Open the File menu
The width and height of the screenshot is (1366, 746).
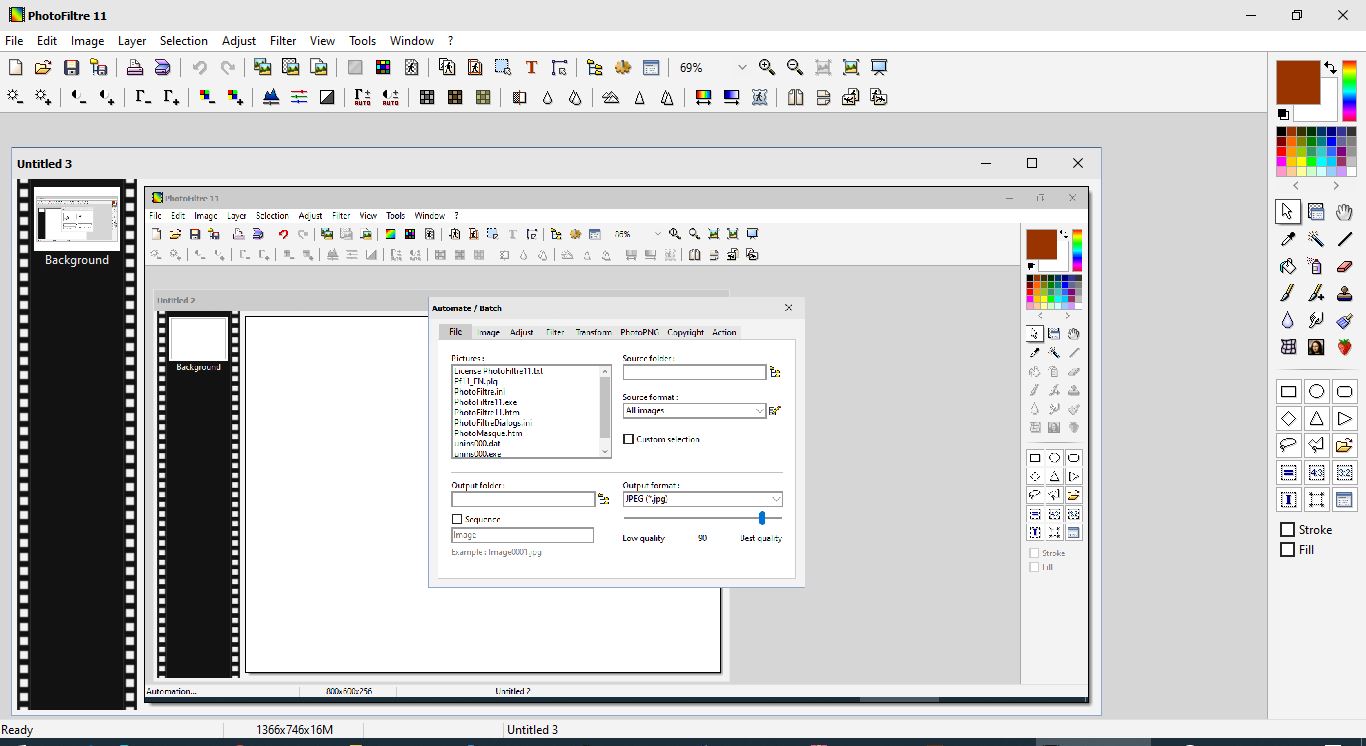pyautogui.click(x=14, y=41)
